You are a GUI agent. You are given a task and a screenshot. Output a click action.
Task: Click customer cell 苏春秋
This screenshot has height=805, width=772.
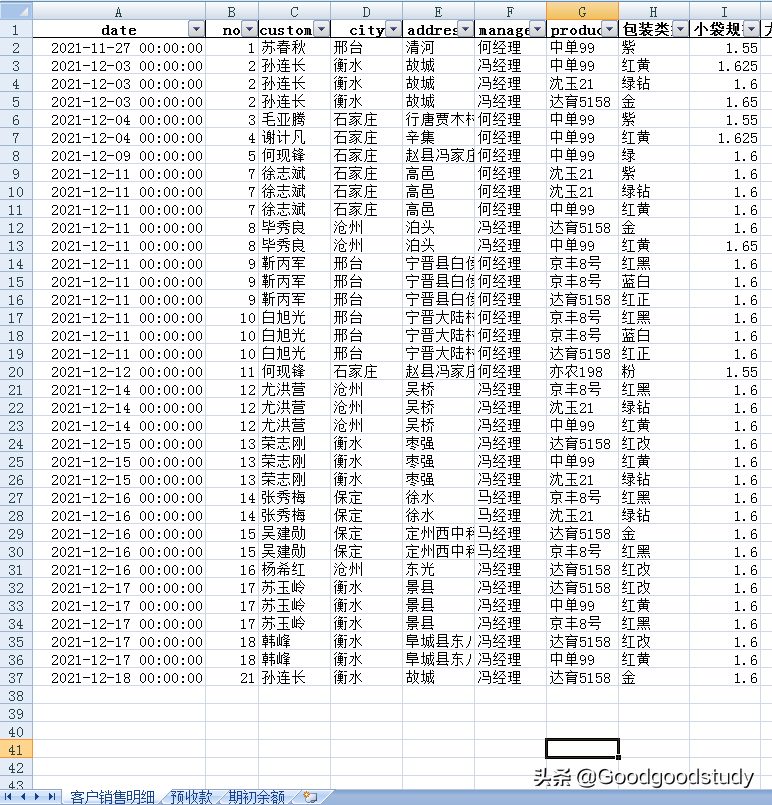[295, 48]
